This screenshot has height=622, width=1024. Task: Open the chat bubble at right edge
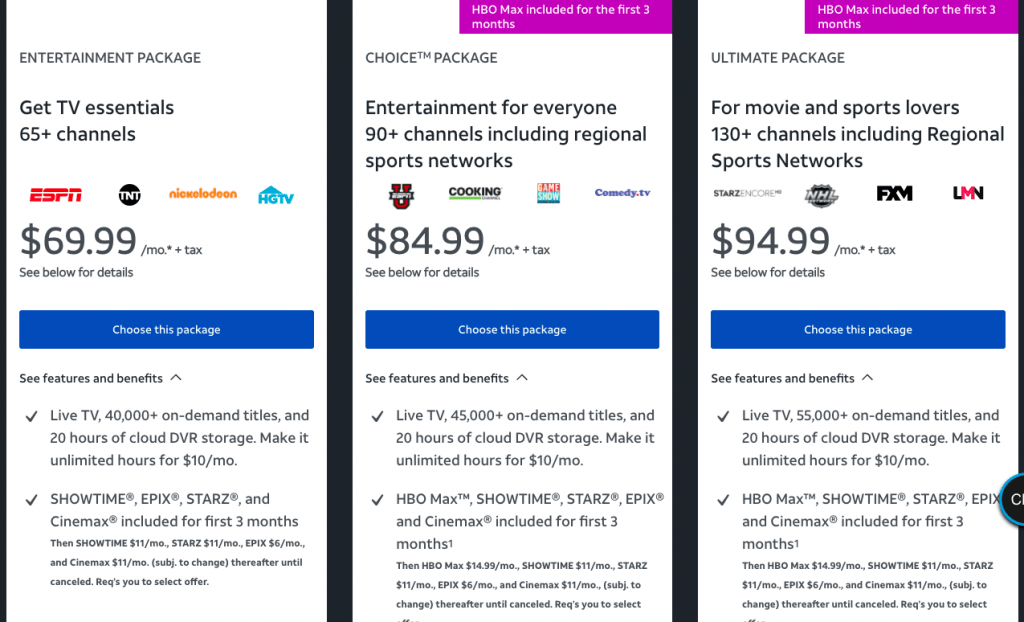coord(1013,500)
